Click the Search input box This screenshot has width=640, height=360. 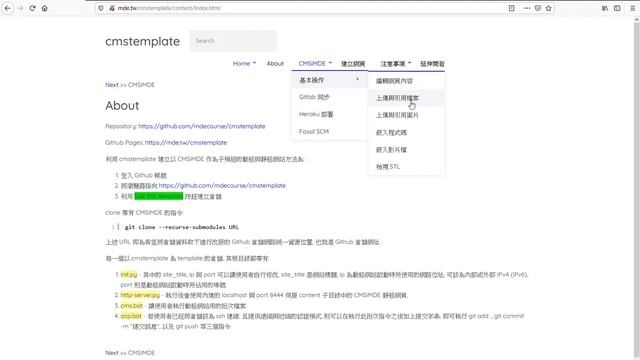point(233,41)
